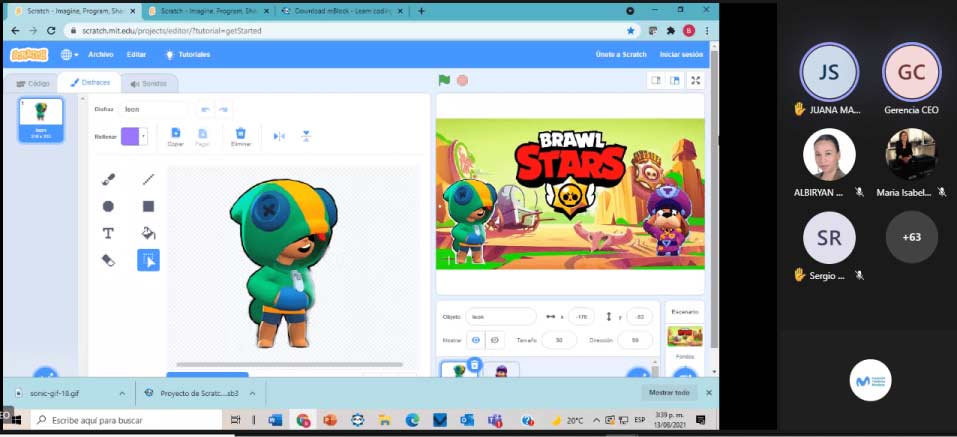Hide sprite using crossed-eye toggle

495,340
